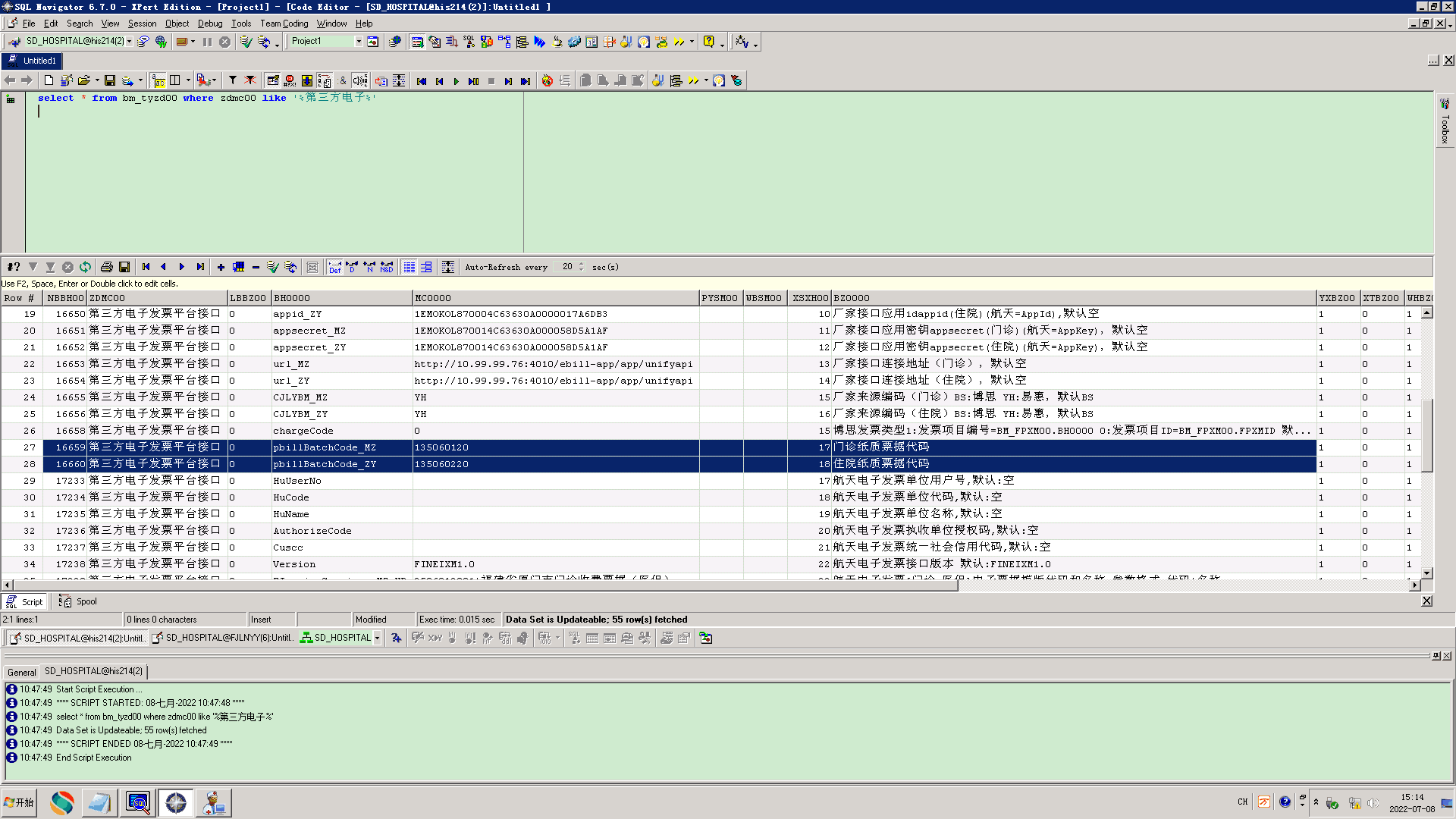The width and height of the screenshot is (1456, 819).
Task: Refresh the data grid results
Action: click(x=85, y=267)
